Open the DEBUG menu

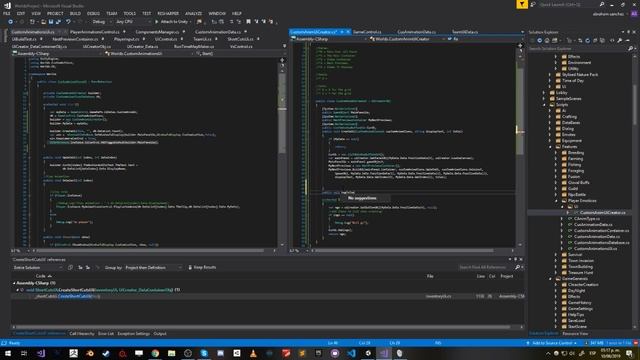(x=93, y=13)
